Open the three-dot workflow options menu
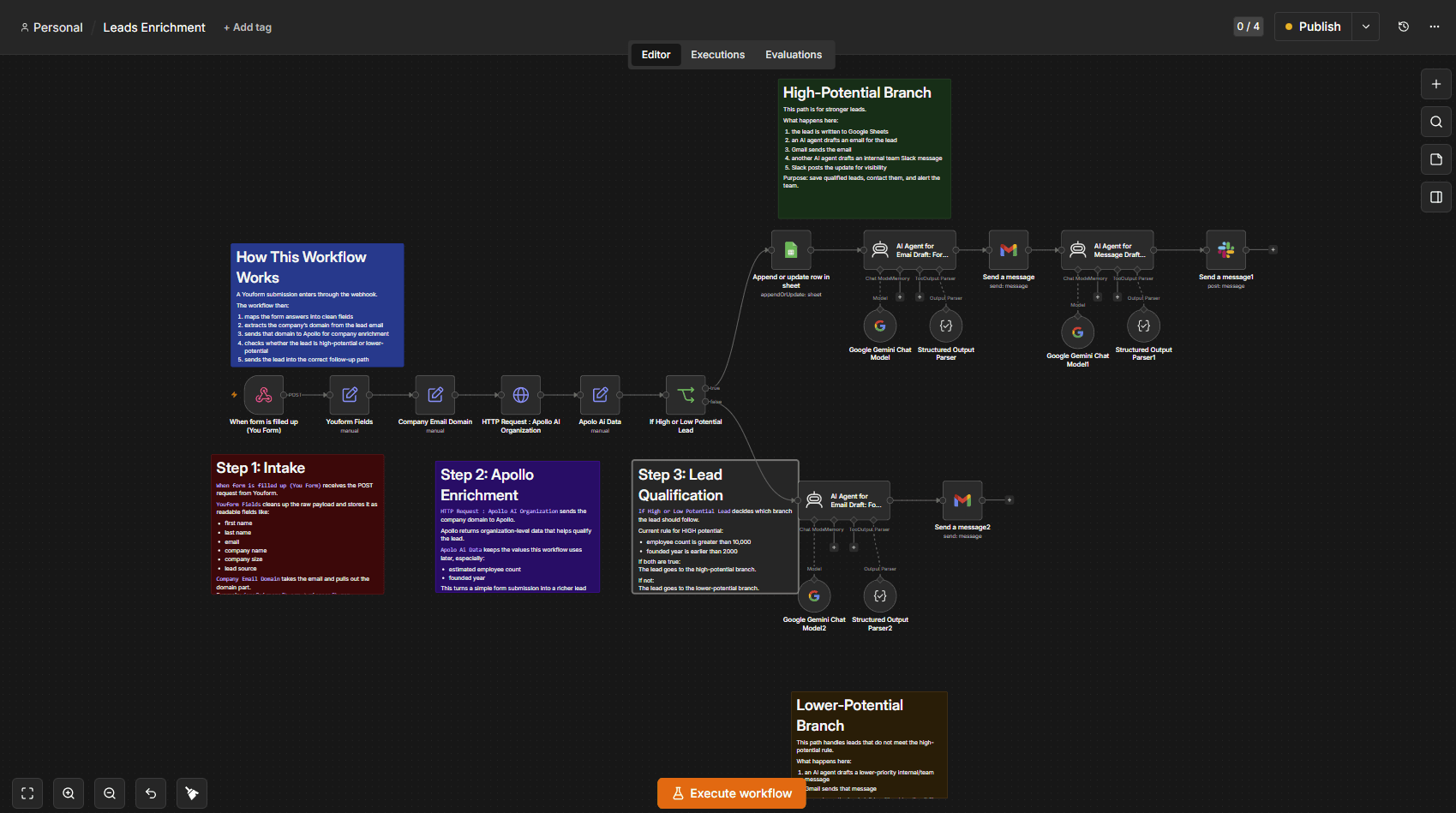The image size is (1456, 813). point(1435,27)
